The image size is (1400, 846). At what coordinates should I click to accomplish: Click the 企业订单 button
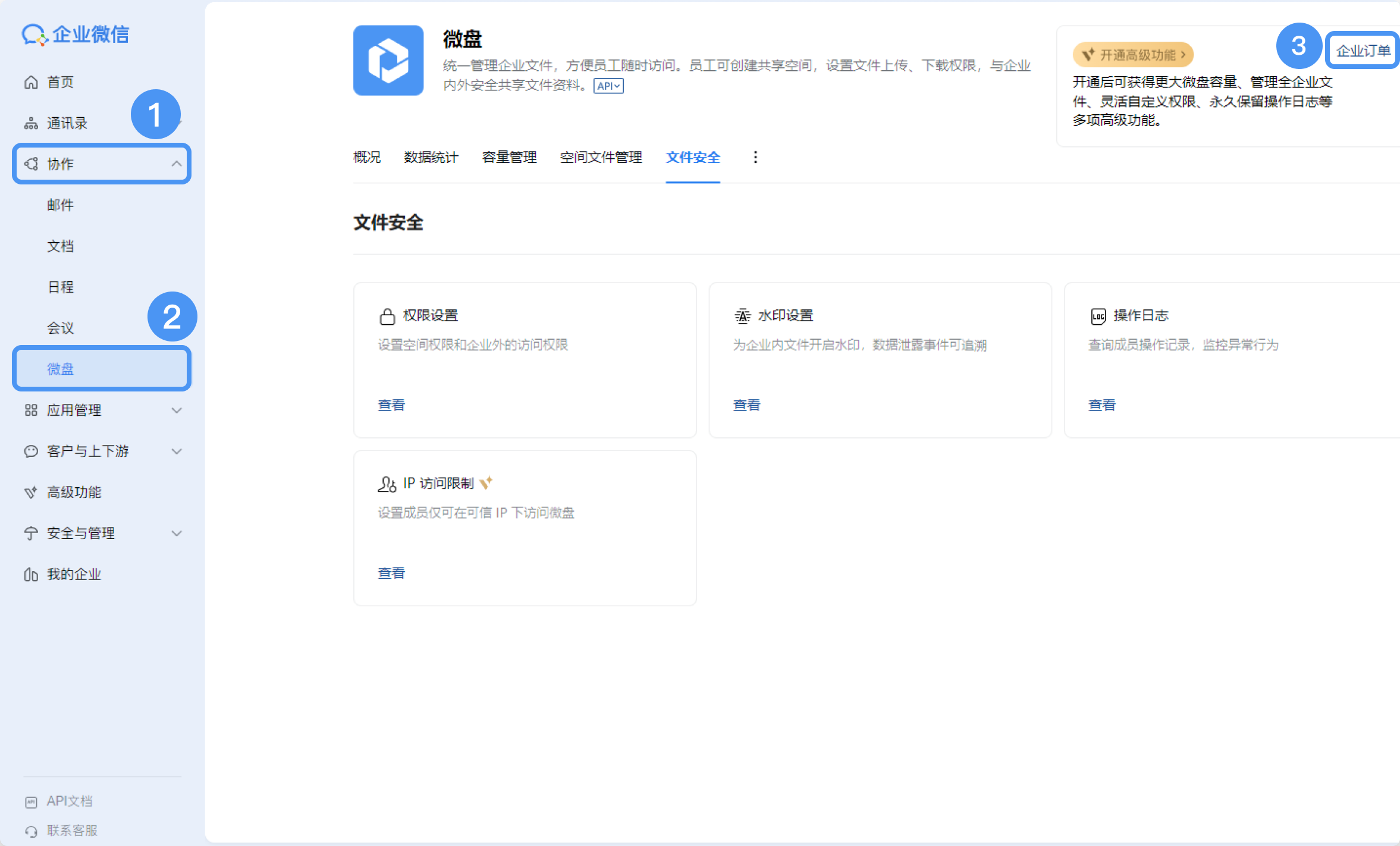click(x=1363, y=51)
